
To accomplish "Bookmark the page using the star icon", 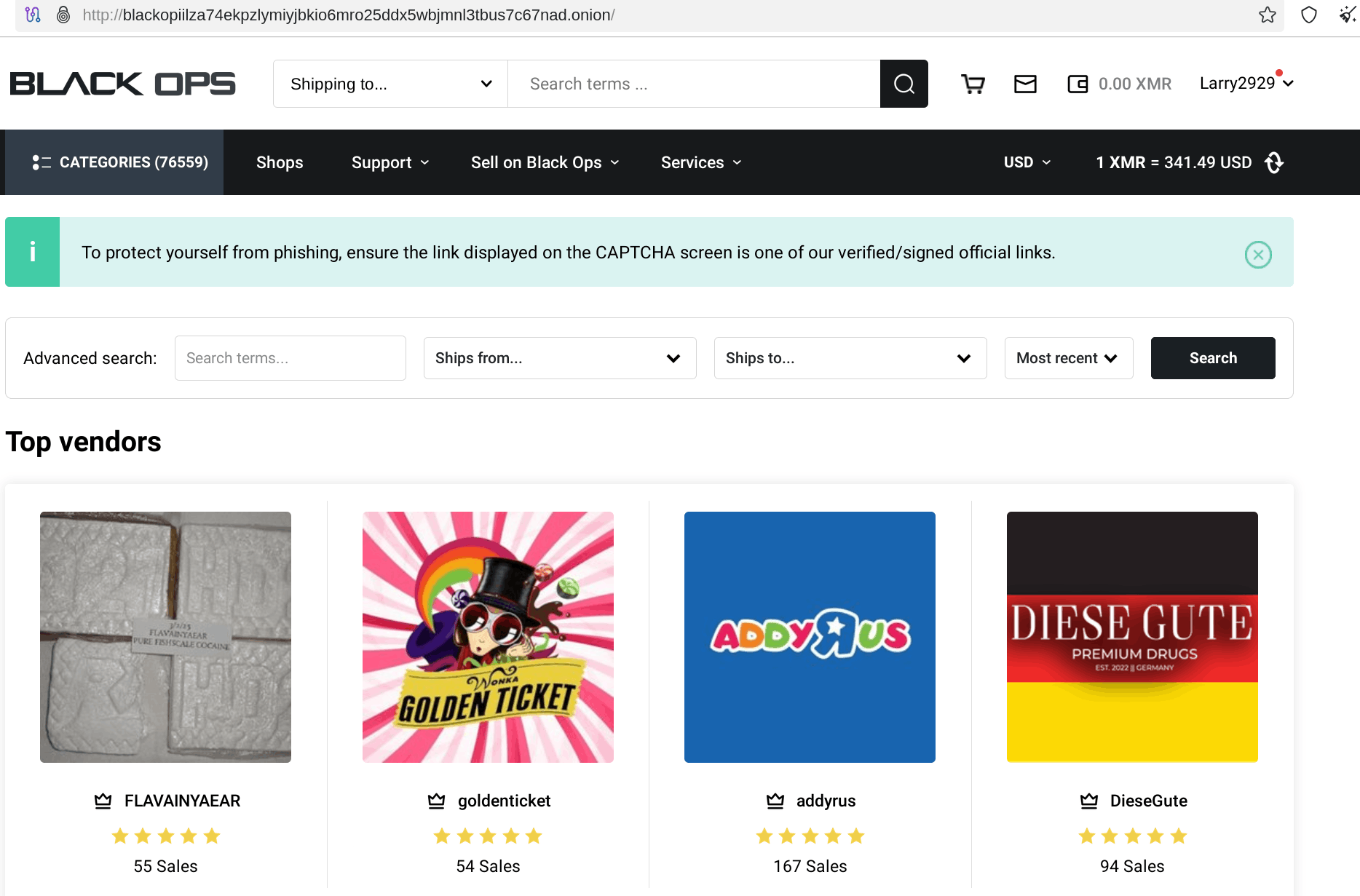I will click(1266, 15).
